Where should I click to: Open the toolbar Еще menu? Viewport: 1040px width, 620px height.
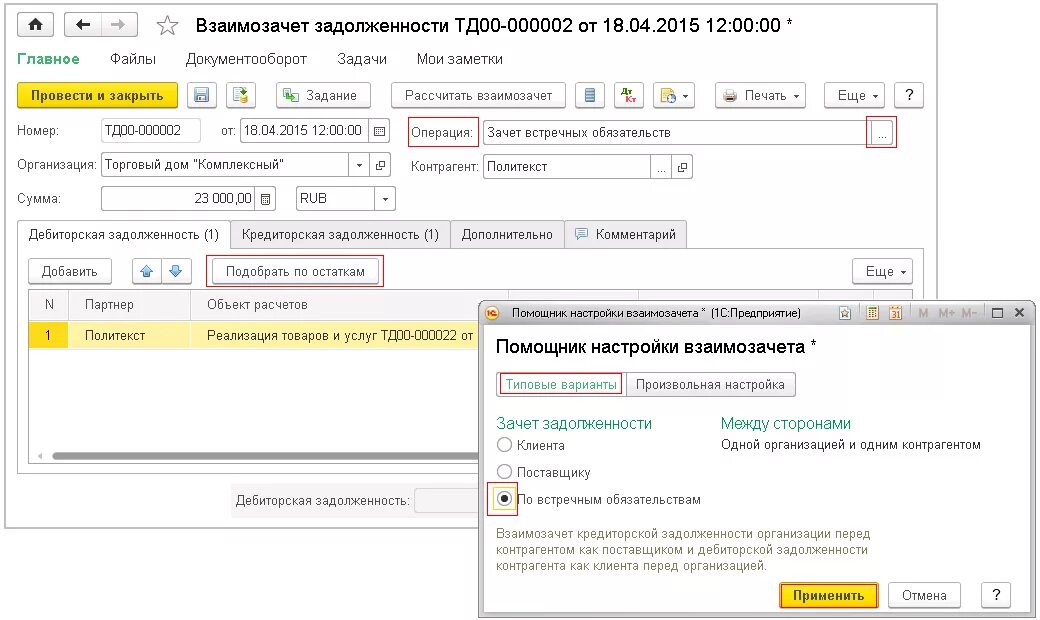pos(856,95)
